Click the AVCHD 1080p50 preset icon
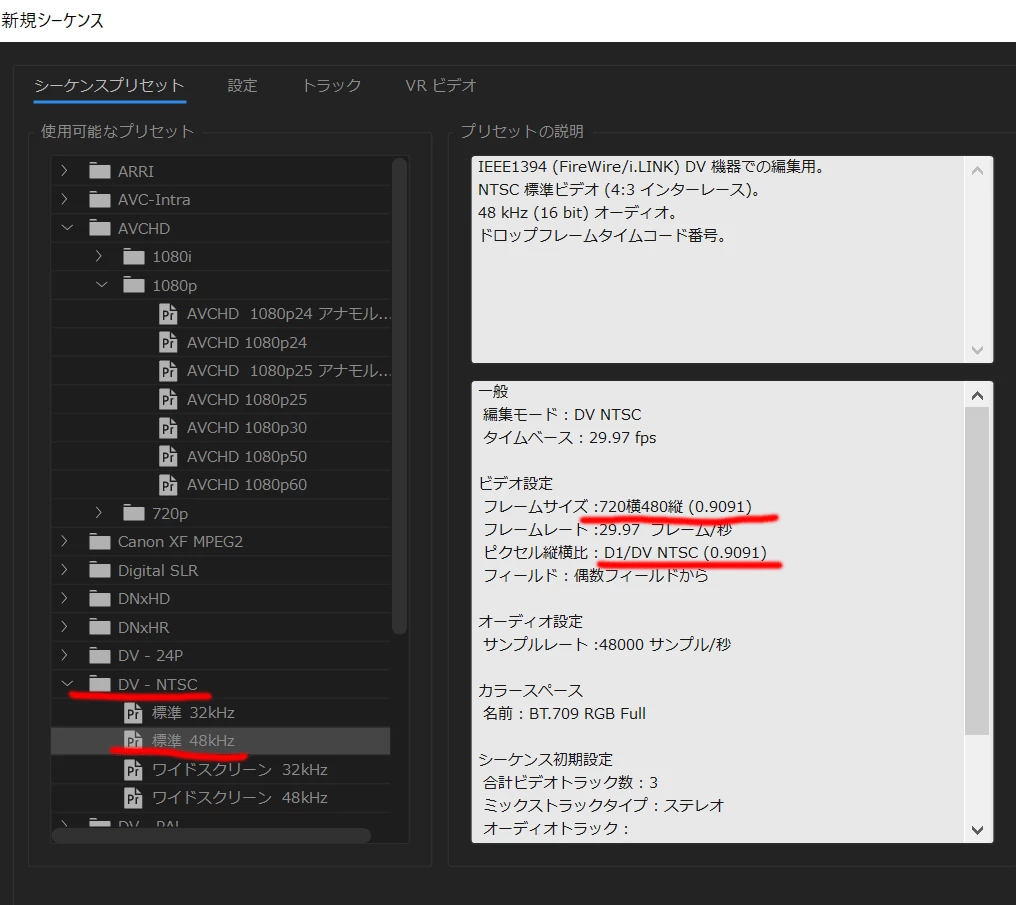Screen dimensions: 1016x905 (168, 456)
